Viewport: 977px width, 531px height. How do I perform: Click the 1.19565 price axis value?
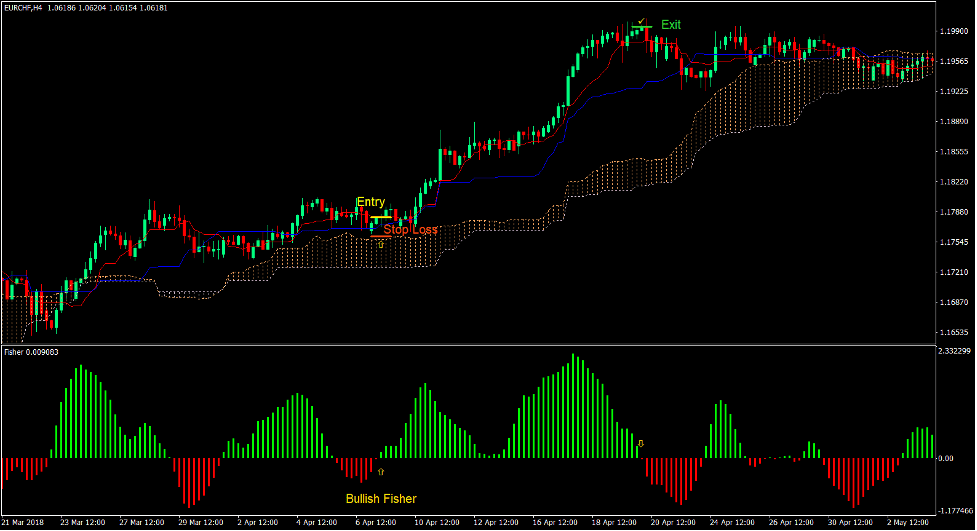tap(953, 61)
